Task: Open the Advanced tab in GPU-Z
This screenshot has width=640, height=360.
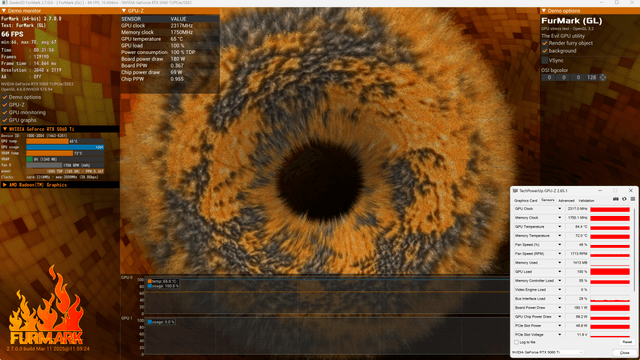Action: 566,200
